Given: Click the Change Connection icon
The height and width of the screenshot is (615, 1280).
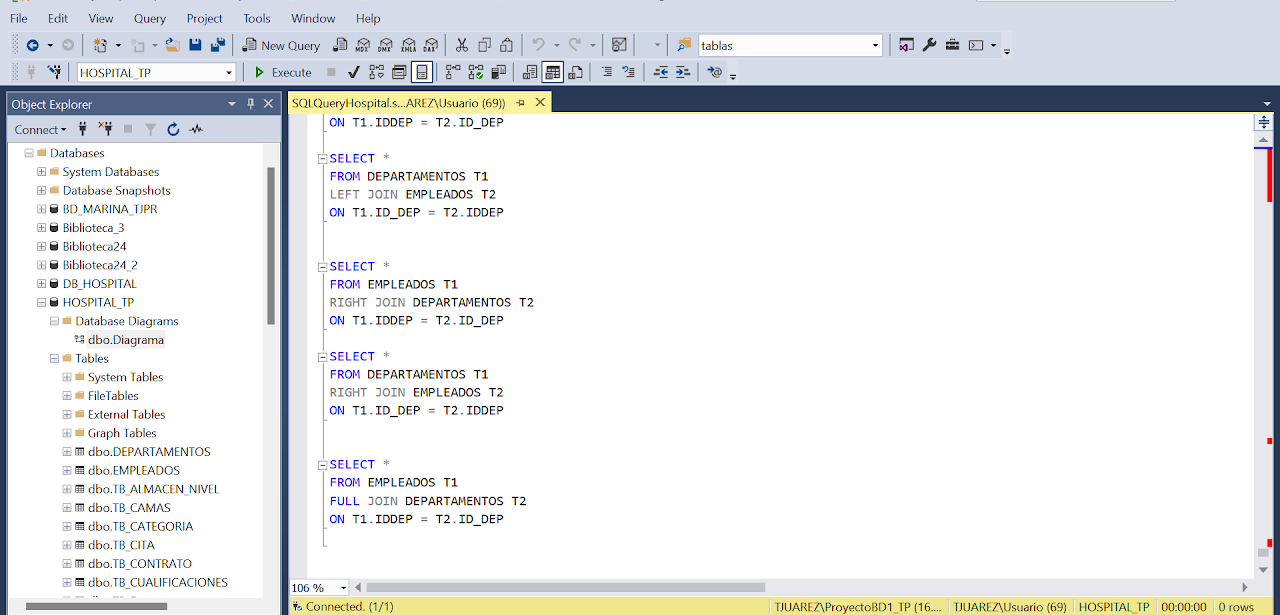Looking at the screenshot, I should click(x=55, y=72).
